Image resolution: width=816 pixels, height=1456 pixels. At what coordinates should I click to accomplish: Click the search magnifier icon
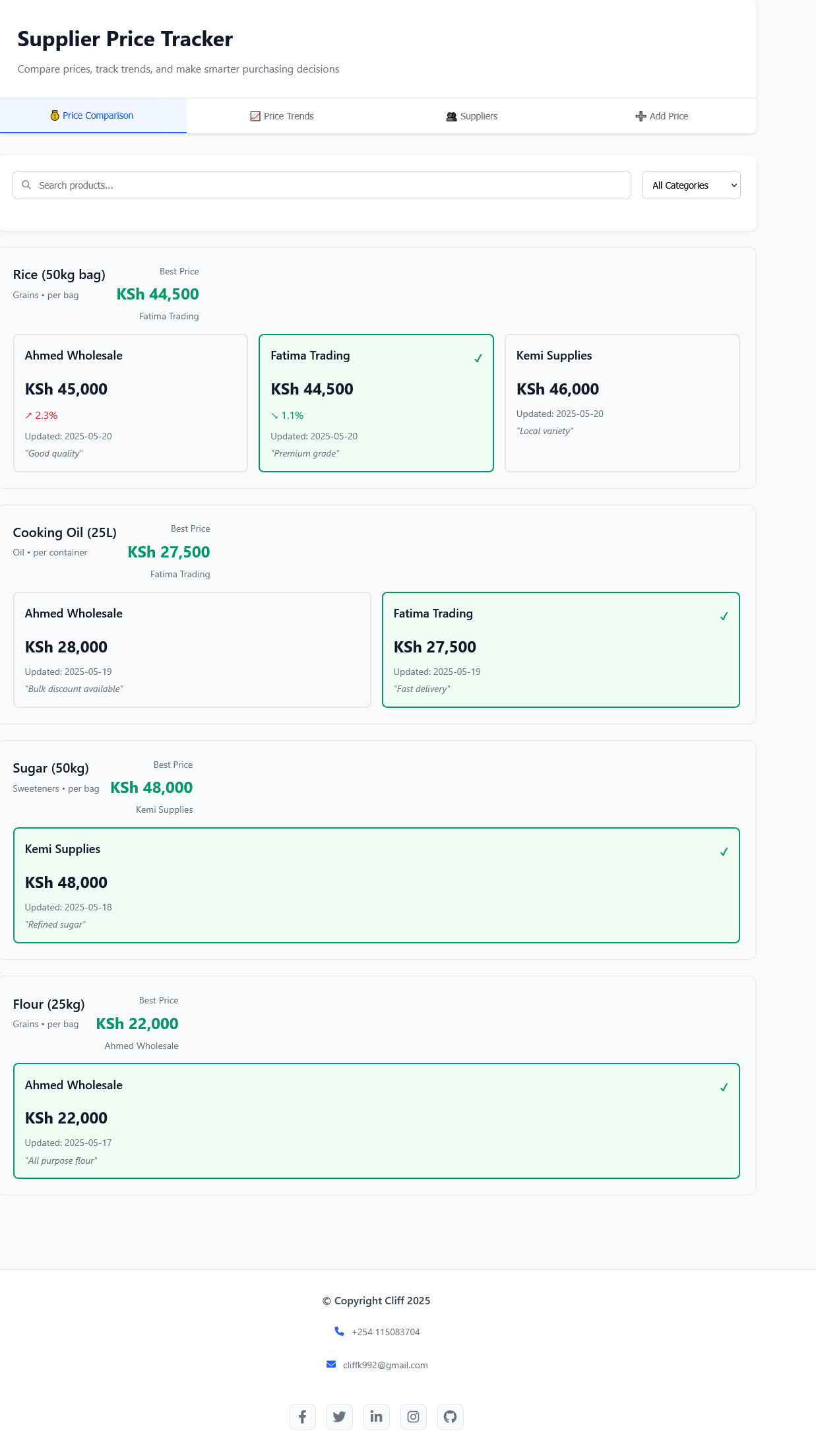tap(26, 185)
